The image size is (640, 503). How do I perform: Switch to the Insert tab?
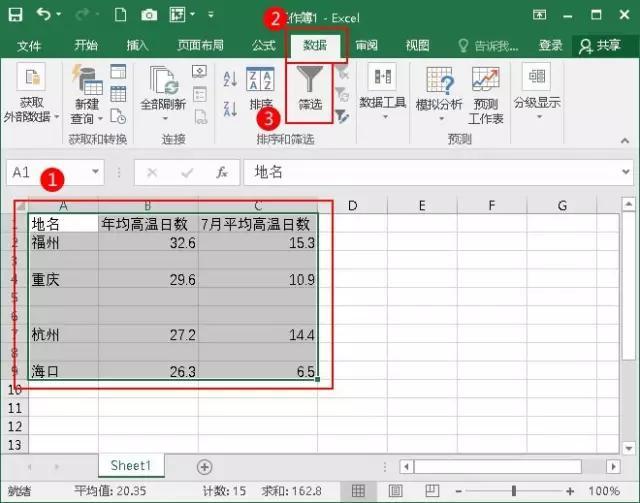(138, 45)
